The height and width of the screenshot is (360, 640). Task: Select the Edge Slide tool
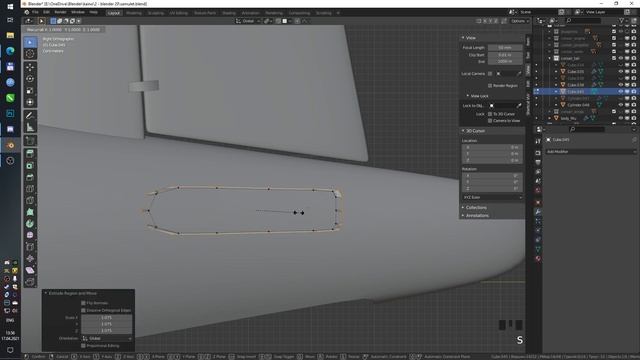tap(30, 247)
